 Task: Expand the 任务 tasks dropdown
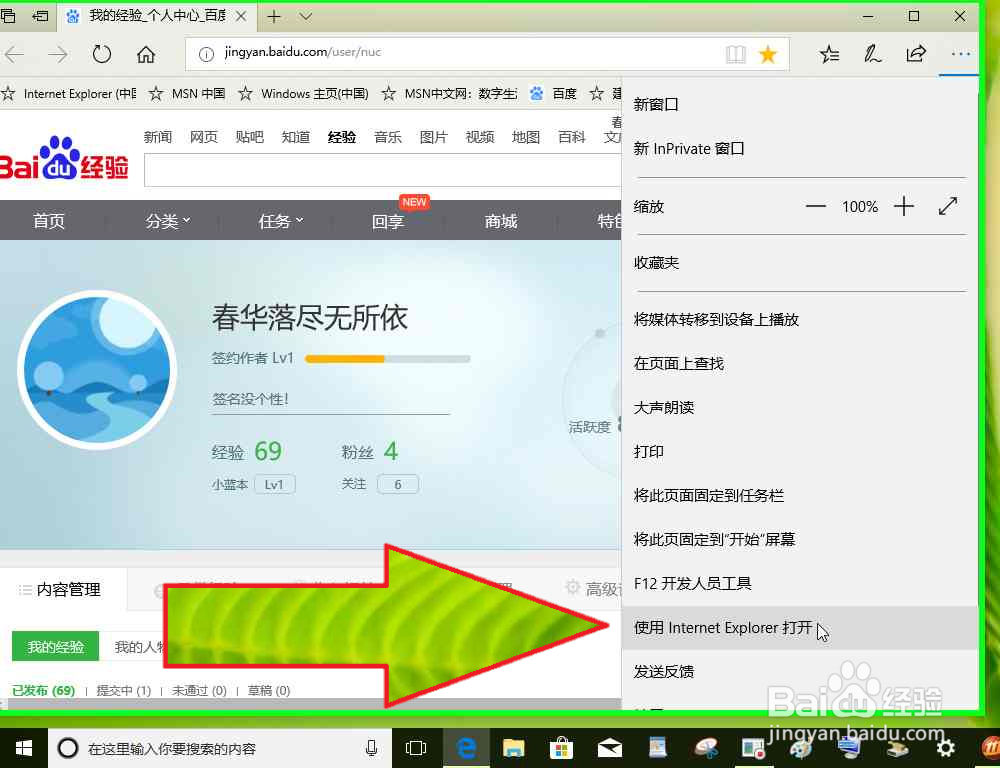pyautogui.click(x=280, y=221)
